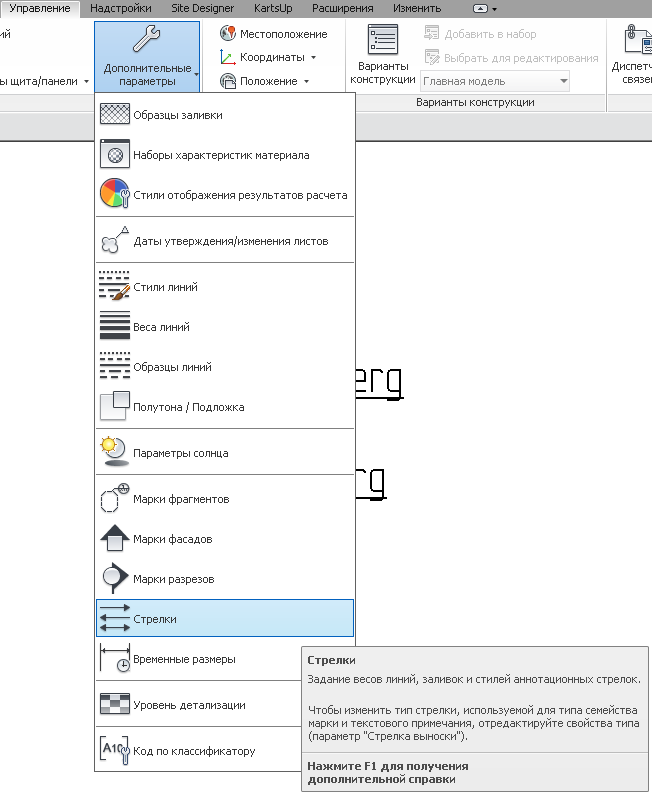Open Код по классификатору icon

[x=115, y=749]
